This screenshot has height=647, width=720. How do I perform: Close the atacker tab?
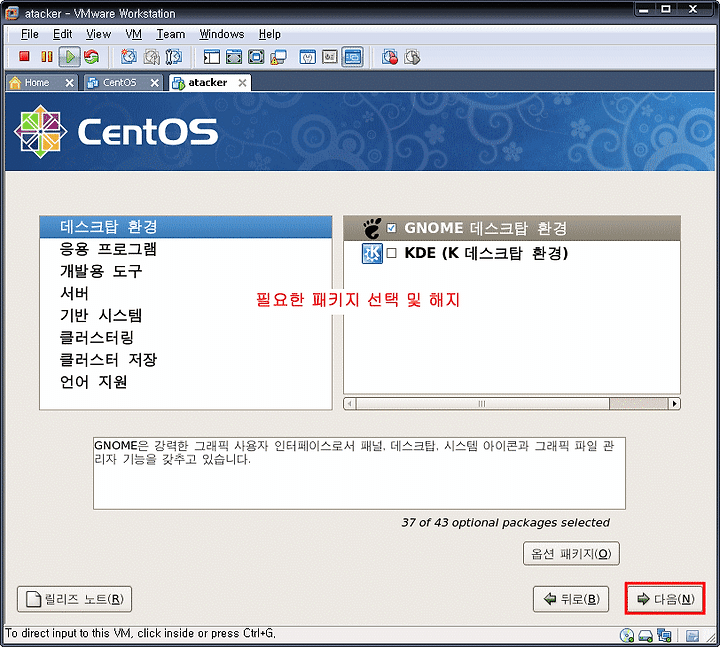tap(242, 83)
